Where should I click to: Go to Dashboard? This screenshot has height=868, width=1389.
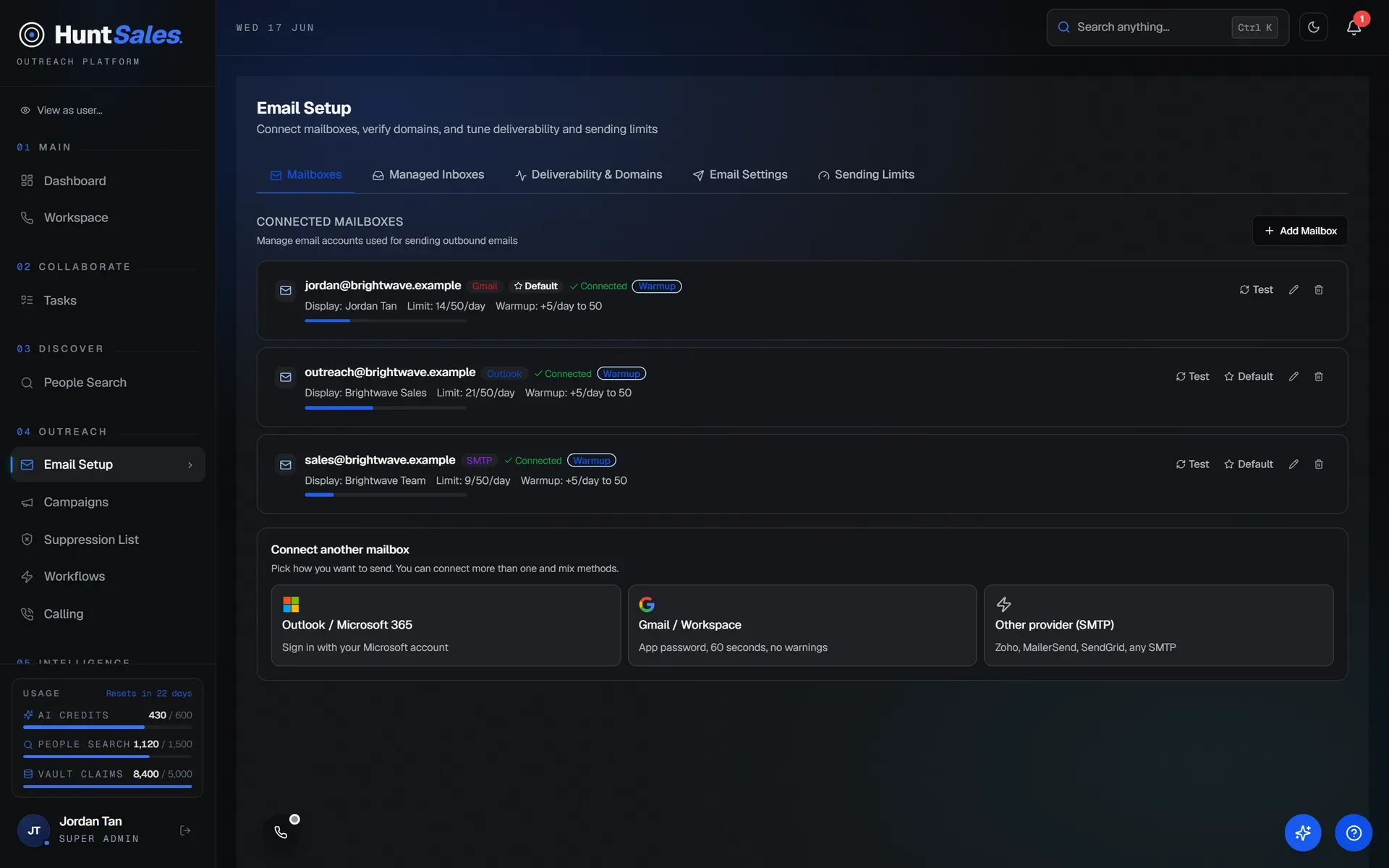(107, 181)
